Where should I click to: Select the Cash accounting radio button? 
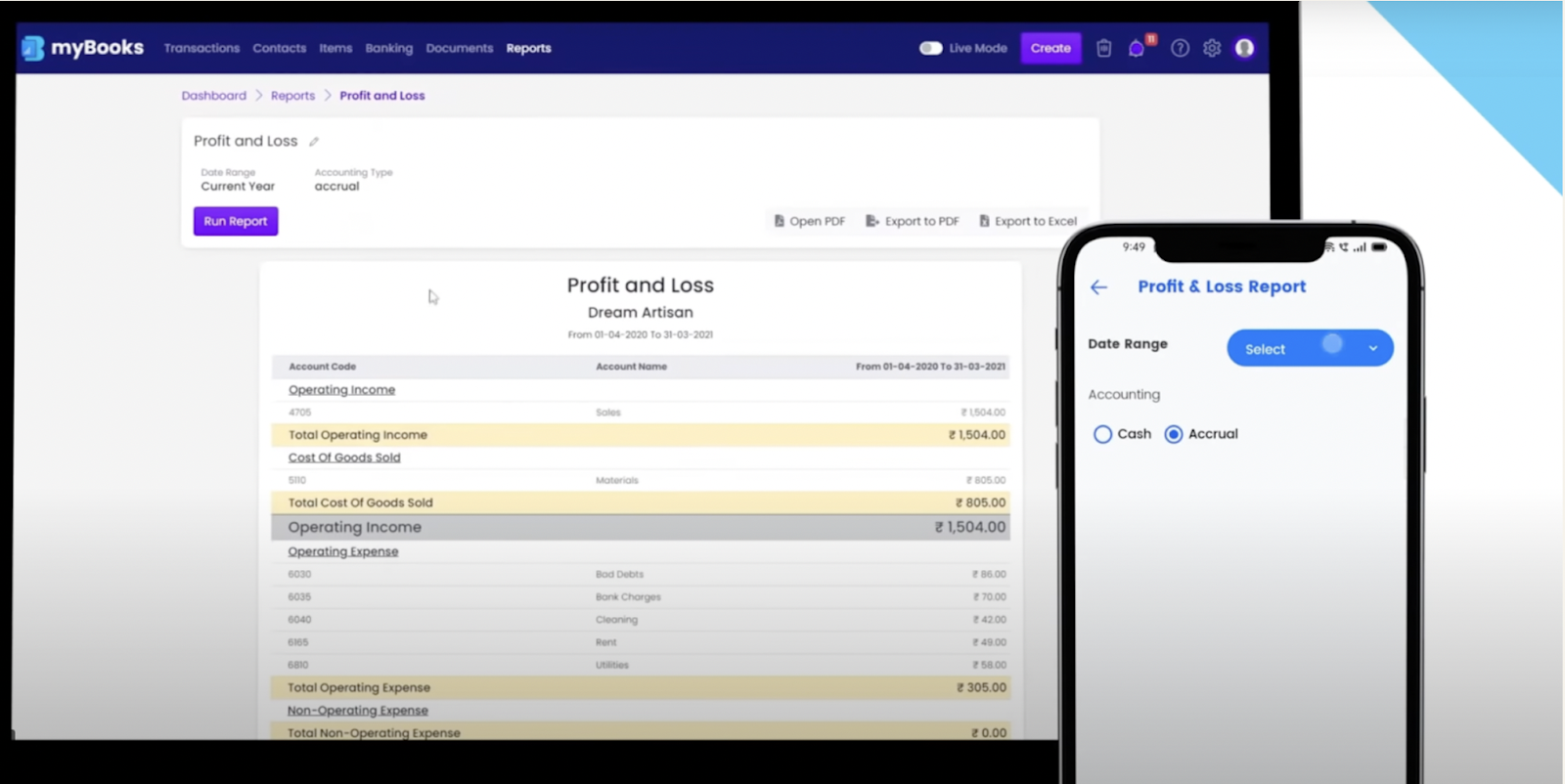click(x=1102, y=434)
